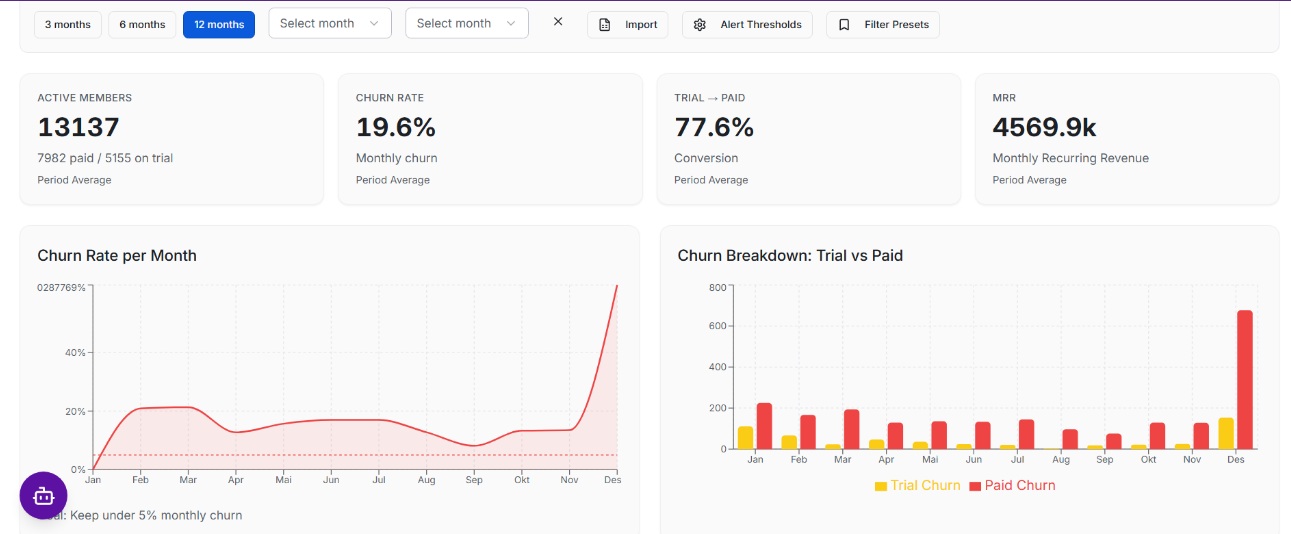Click the Trial Churn legend label
The image size is (1291, 534).
click(x=925, y=485)
